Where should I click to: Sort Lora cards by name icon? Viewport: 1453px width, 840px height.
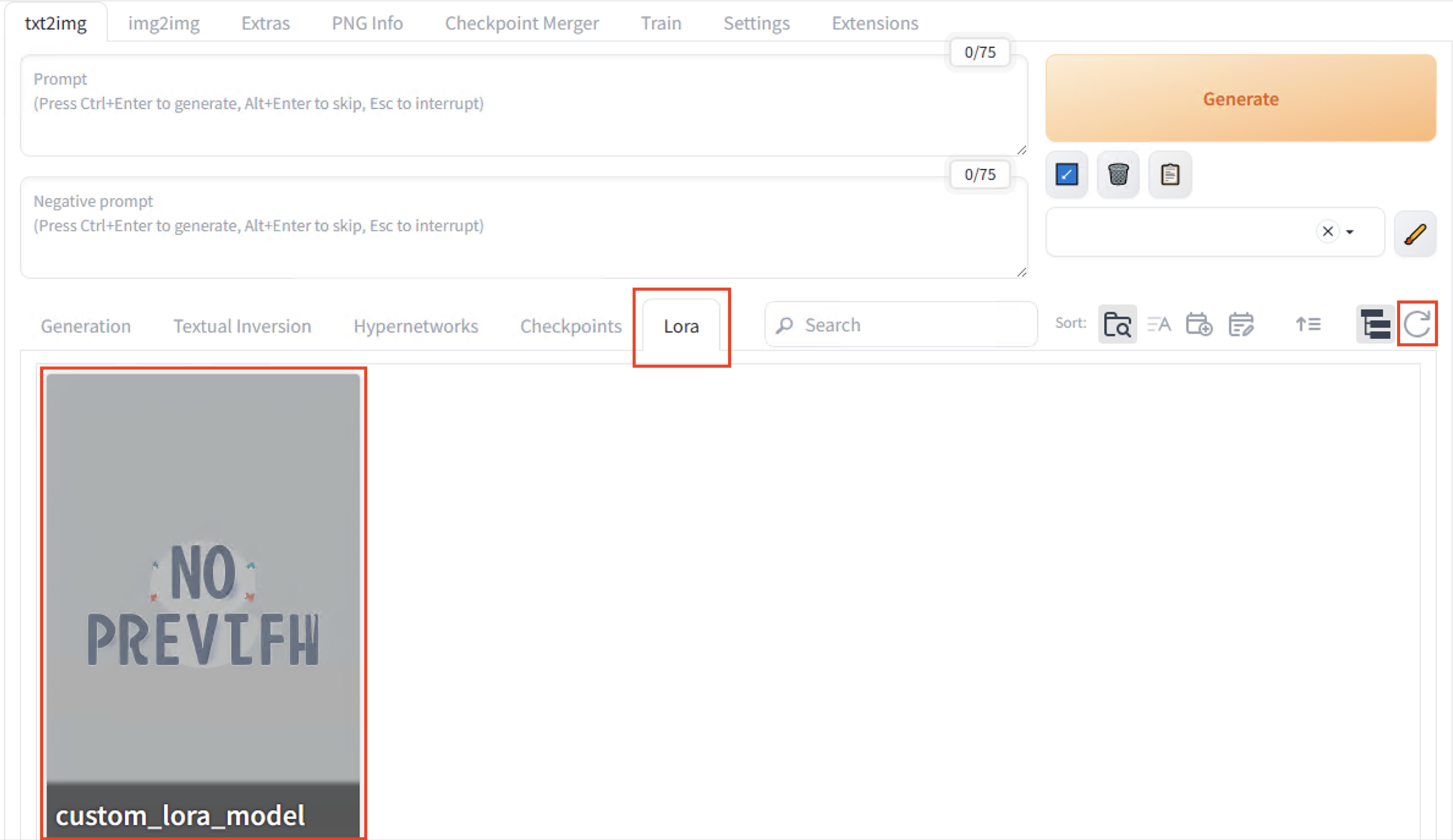tap(1159, 325)
